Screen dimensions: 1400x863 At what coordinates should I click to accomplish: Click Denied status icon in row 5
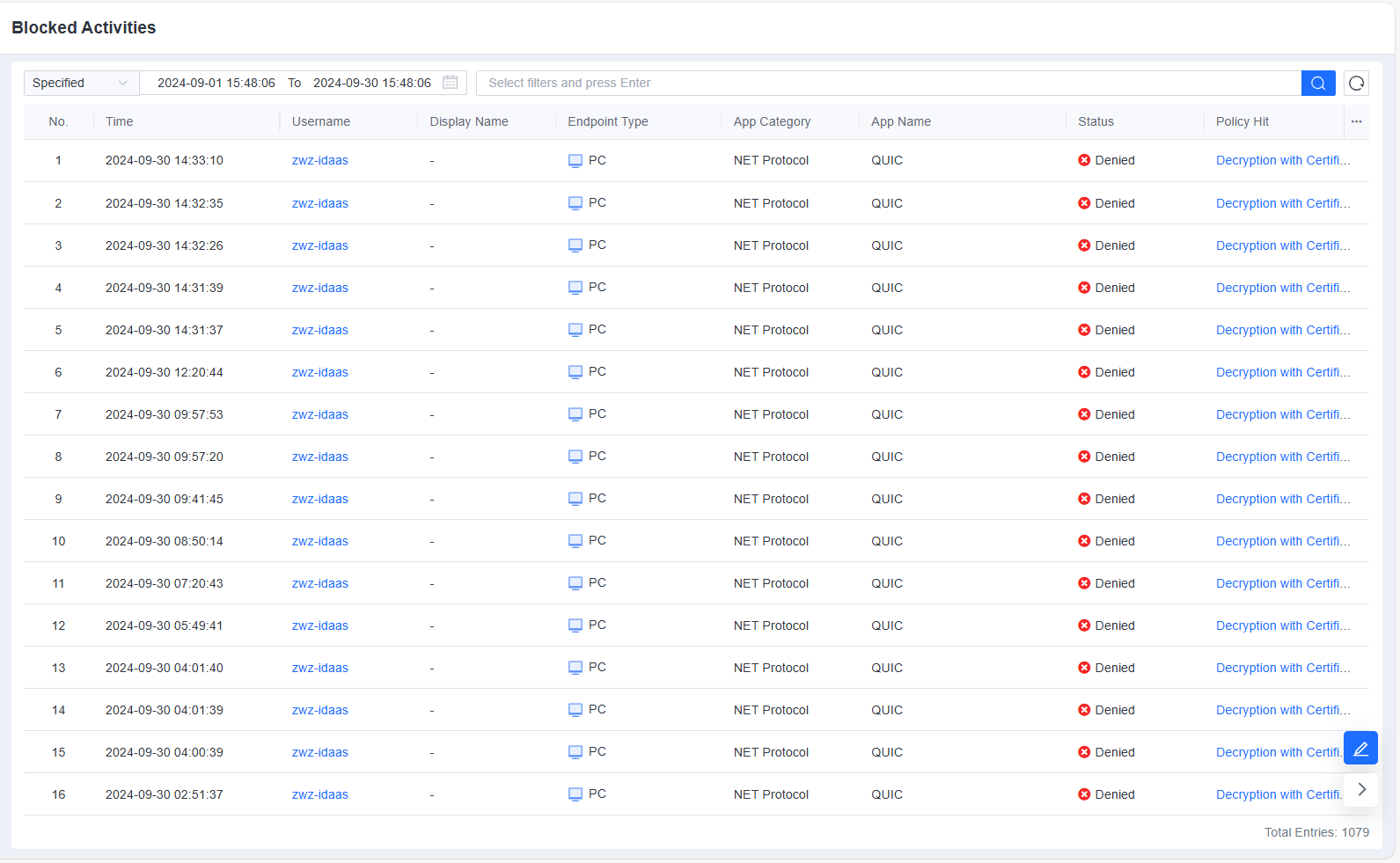tap(1084, 330)
